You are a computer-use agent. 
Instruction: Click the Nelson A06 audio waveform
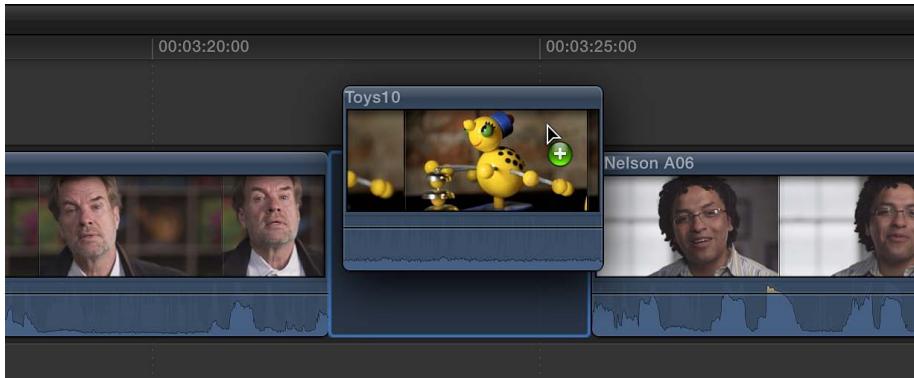[x=753, y=314]
